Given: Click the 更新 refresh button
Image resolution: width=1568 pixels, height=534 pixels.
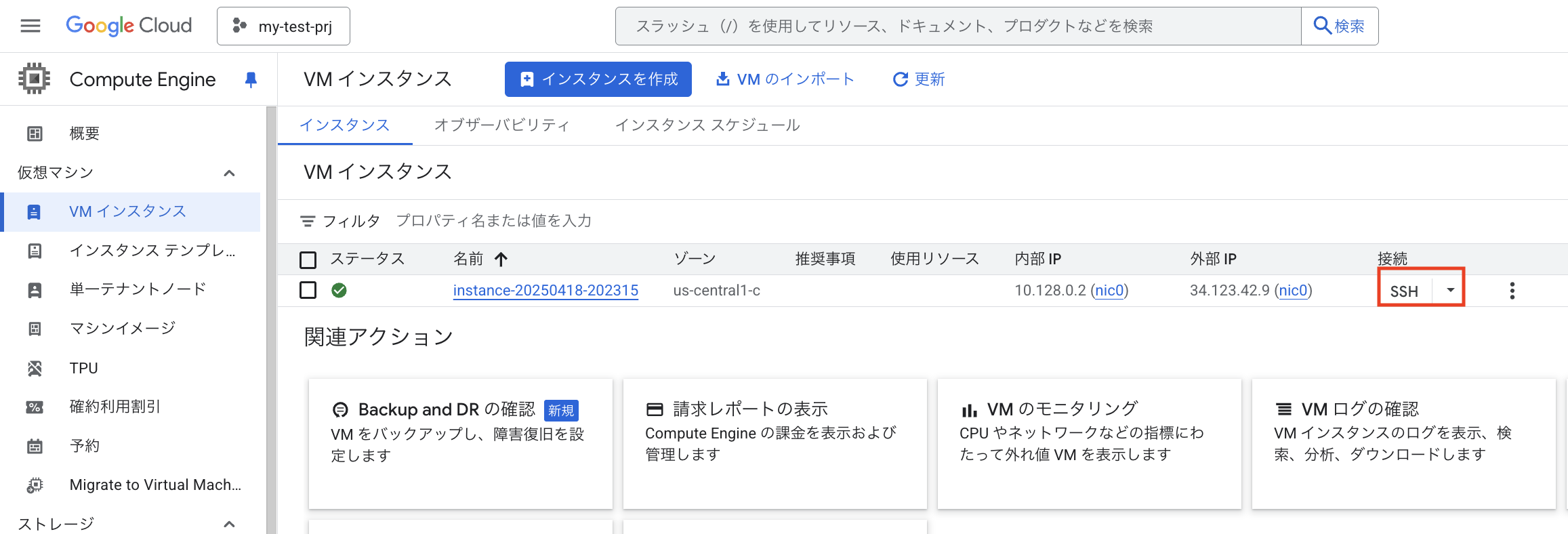Looking at the screenshot, I should pyautogui.click(x=919, y=79).
